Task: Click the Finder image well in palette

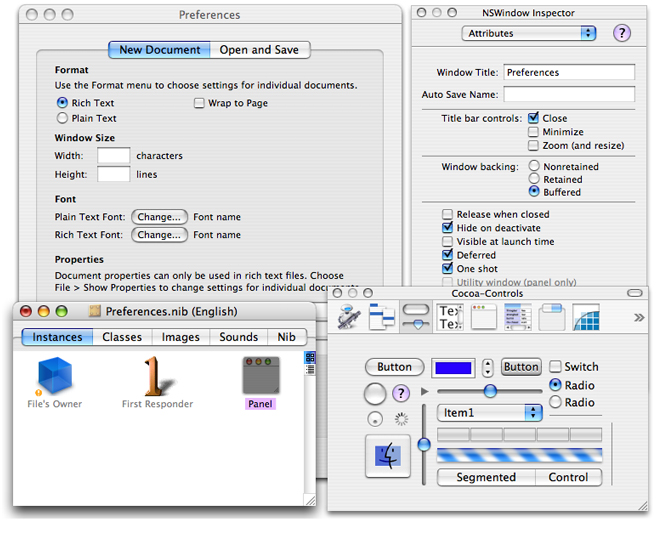Action: [388, 456]
